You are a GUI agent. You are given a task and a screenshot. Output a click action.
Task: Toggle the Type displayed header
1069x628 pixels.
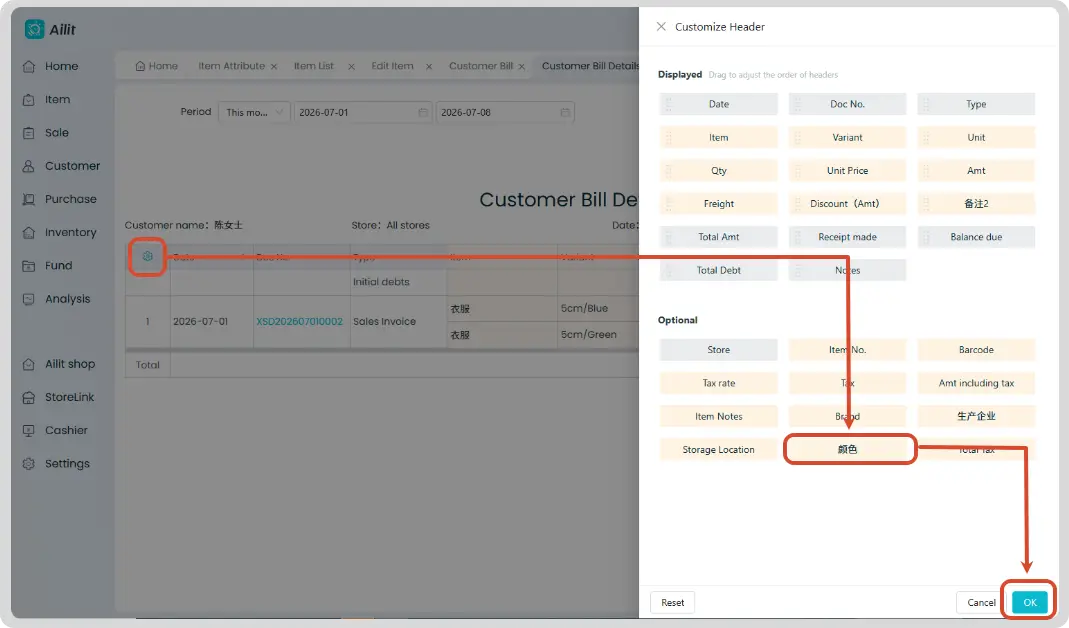(976, 104)
